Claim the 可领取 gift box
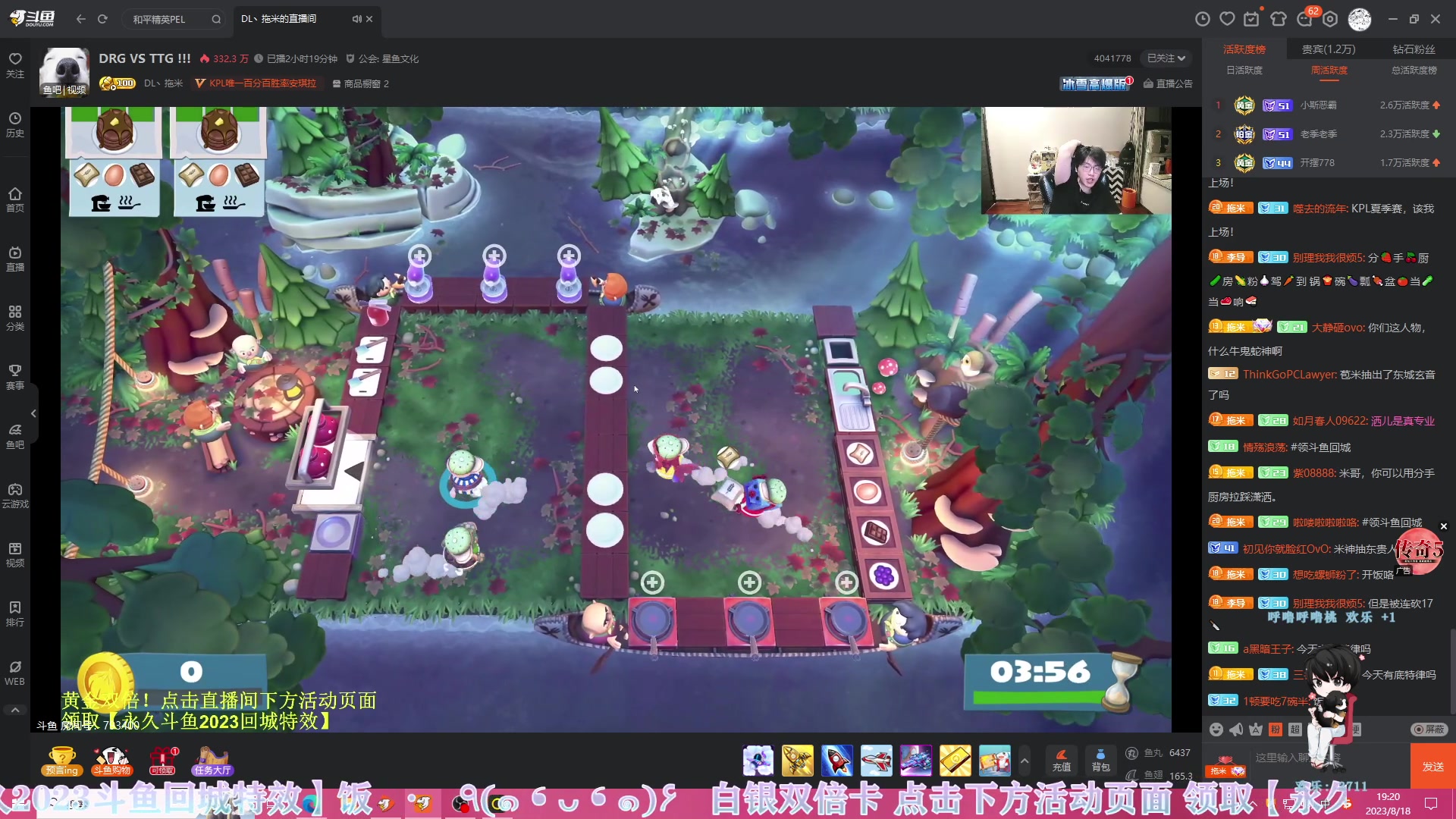1456x819 pixels. coord(163,761)
